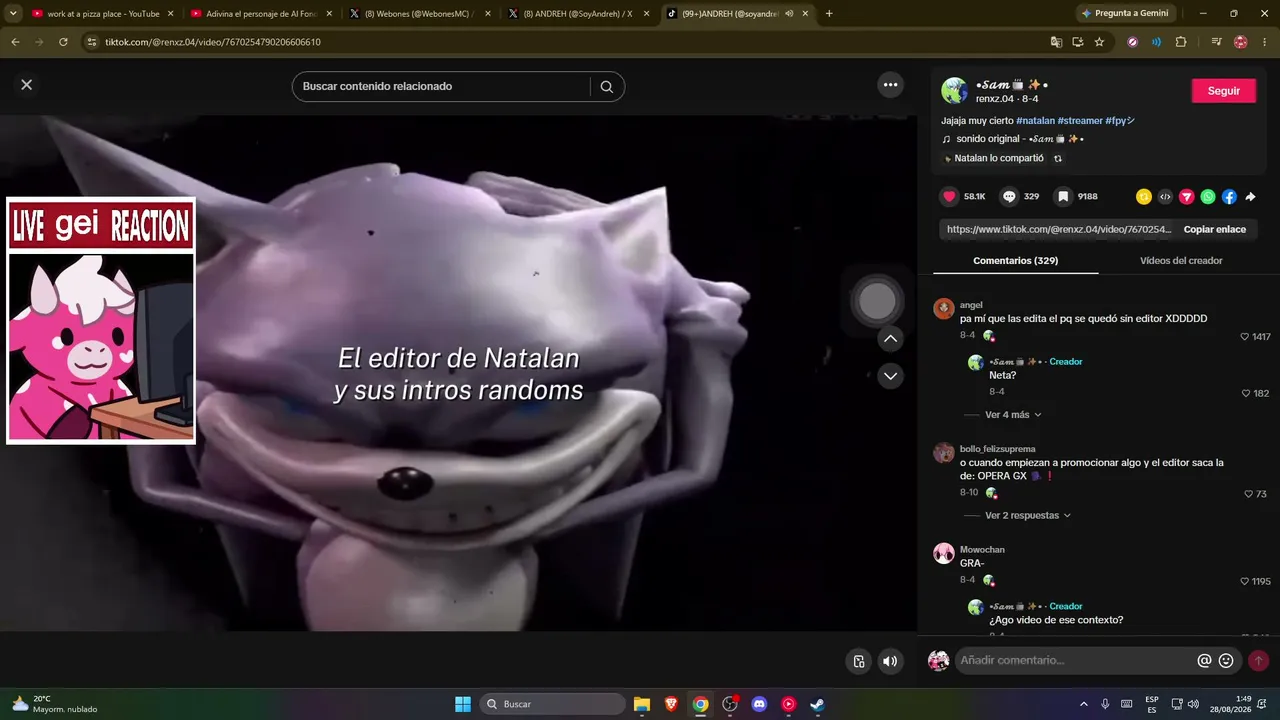Share the video on Facebook

coord(1229,197)
